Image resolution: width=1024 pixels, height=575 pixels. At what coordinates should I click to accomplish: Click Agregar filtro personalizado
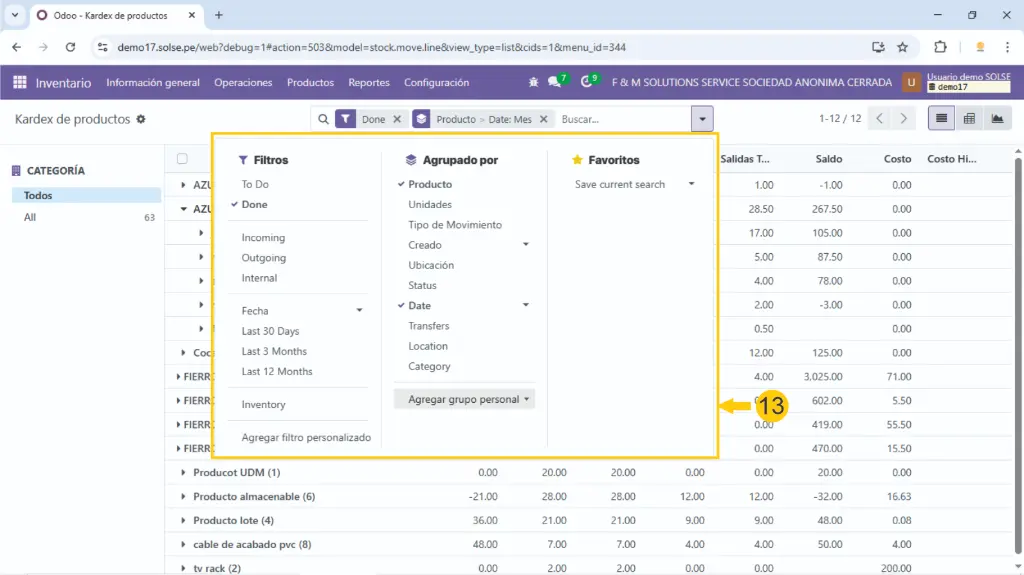point(306,438)
